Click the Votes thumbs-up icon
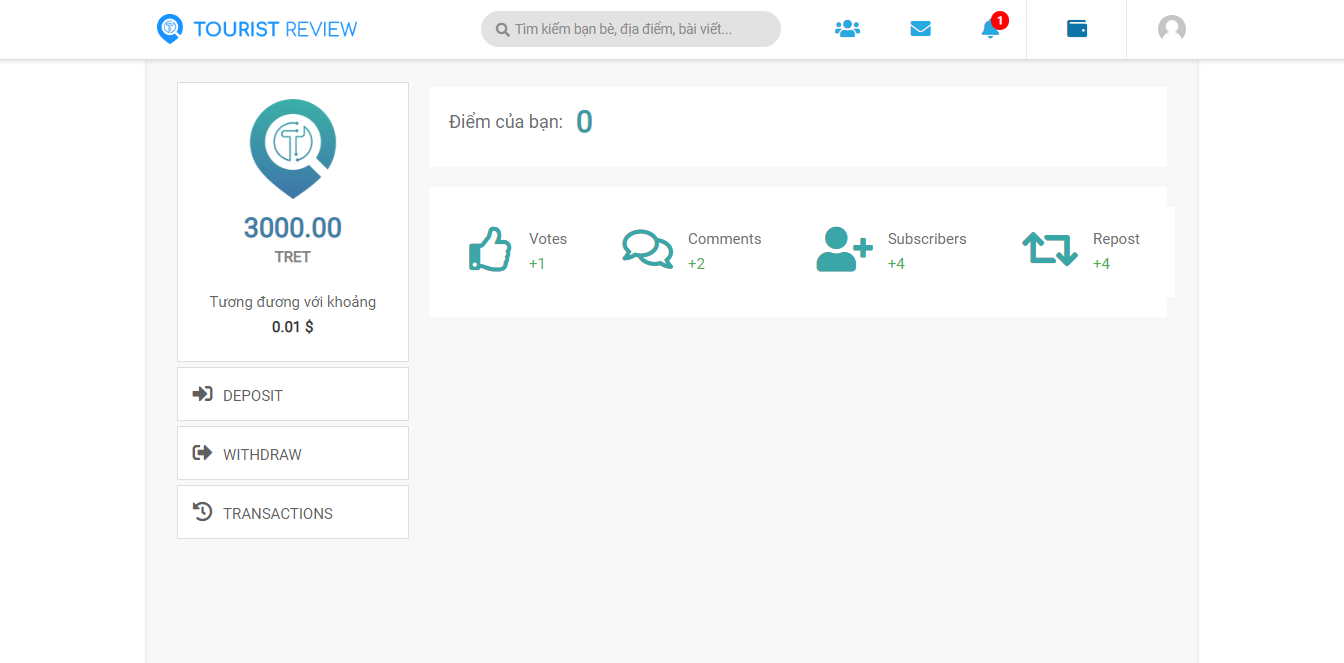The width and height of the screenshot is (1344, 663). (x=490, y=249)
